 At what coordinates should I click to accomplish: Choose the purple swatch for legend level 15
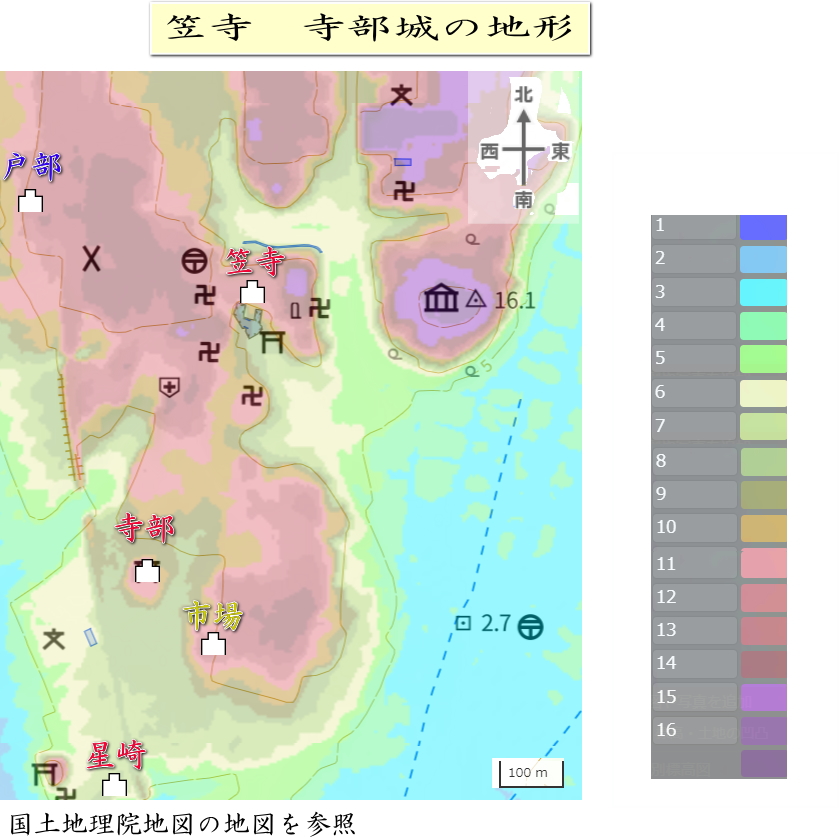click(x=762, y=697)
